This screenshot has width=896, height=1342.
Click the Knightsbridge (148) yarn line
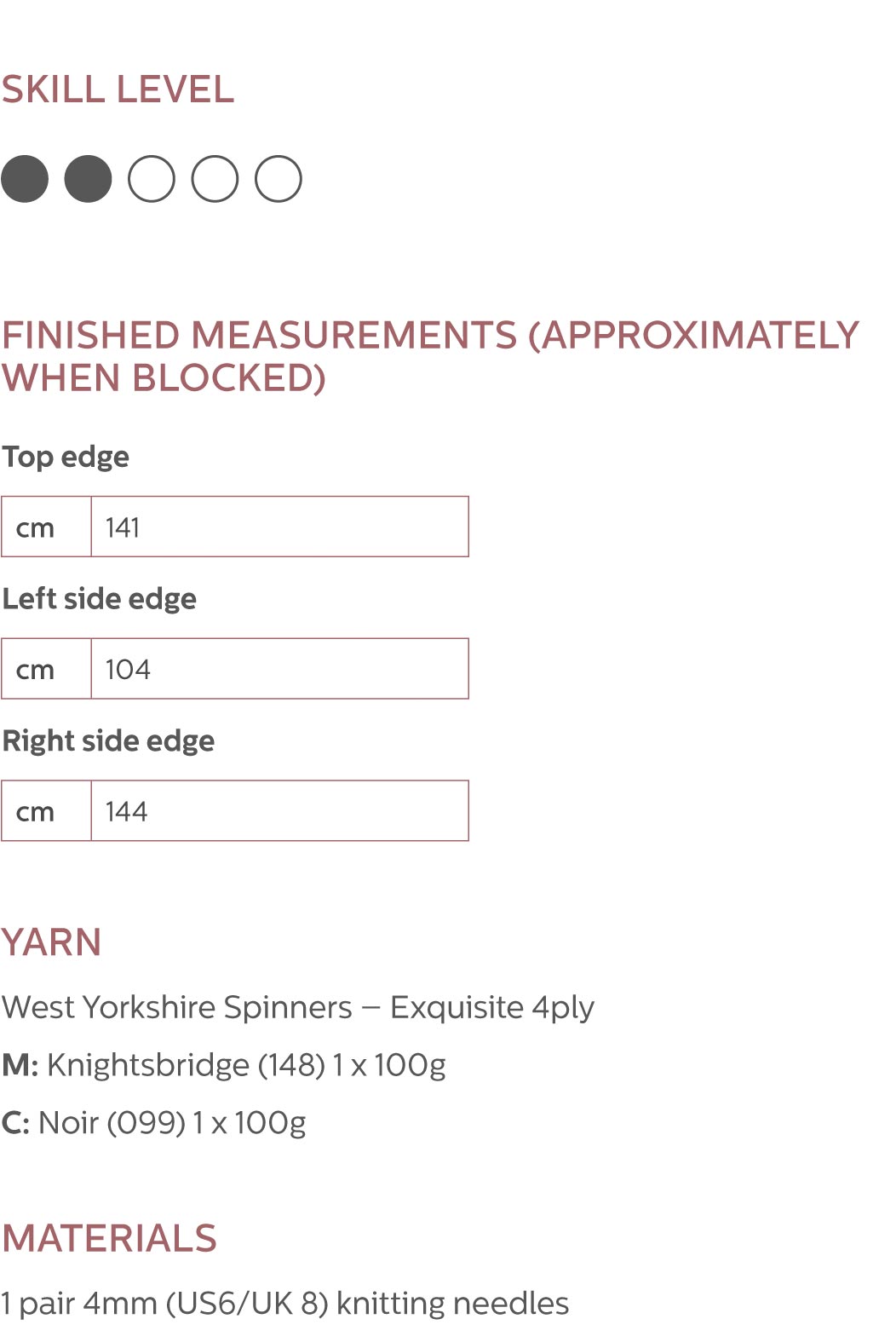[224, 1065]
